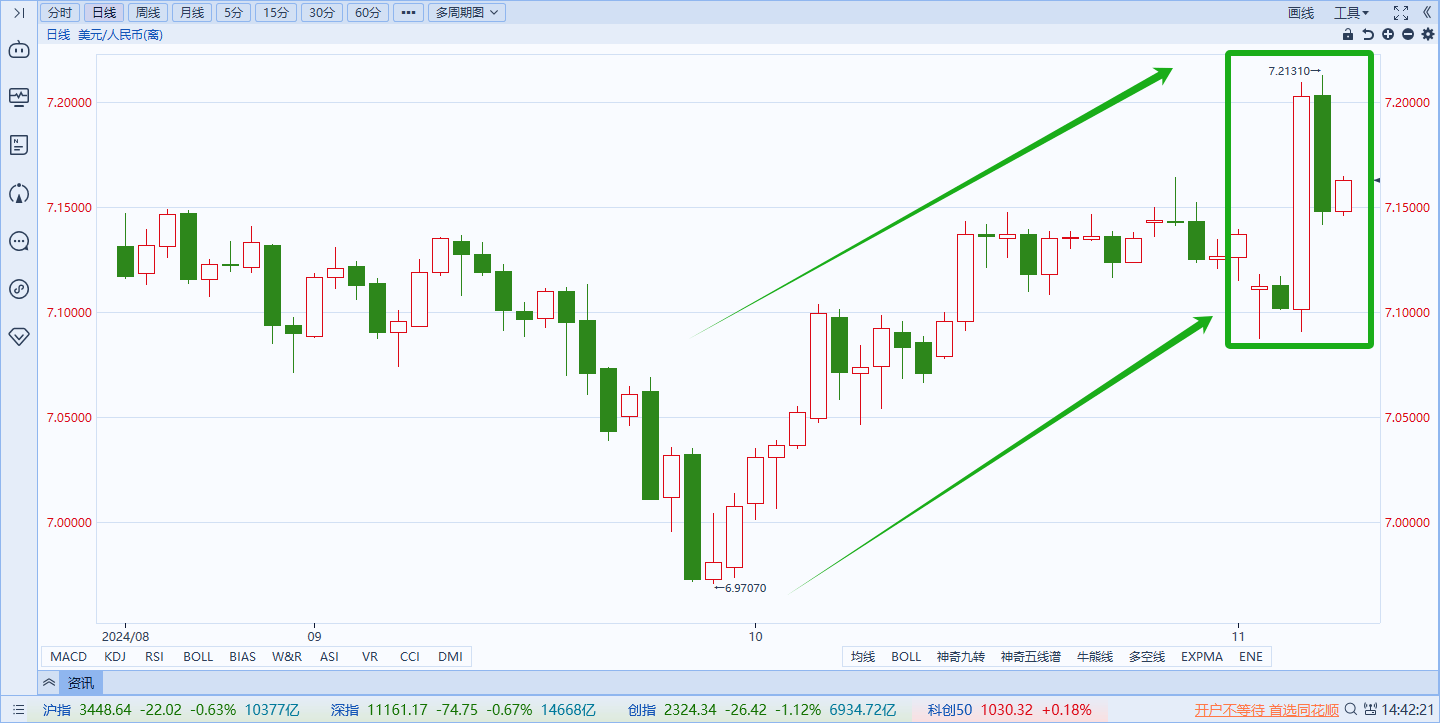Show more periods via ellipsis button

point(408,13)
